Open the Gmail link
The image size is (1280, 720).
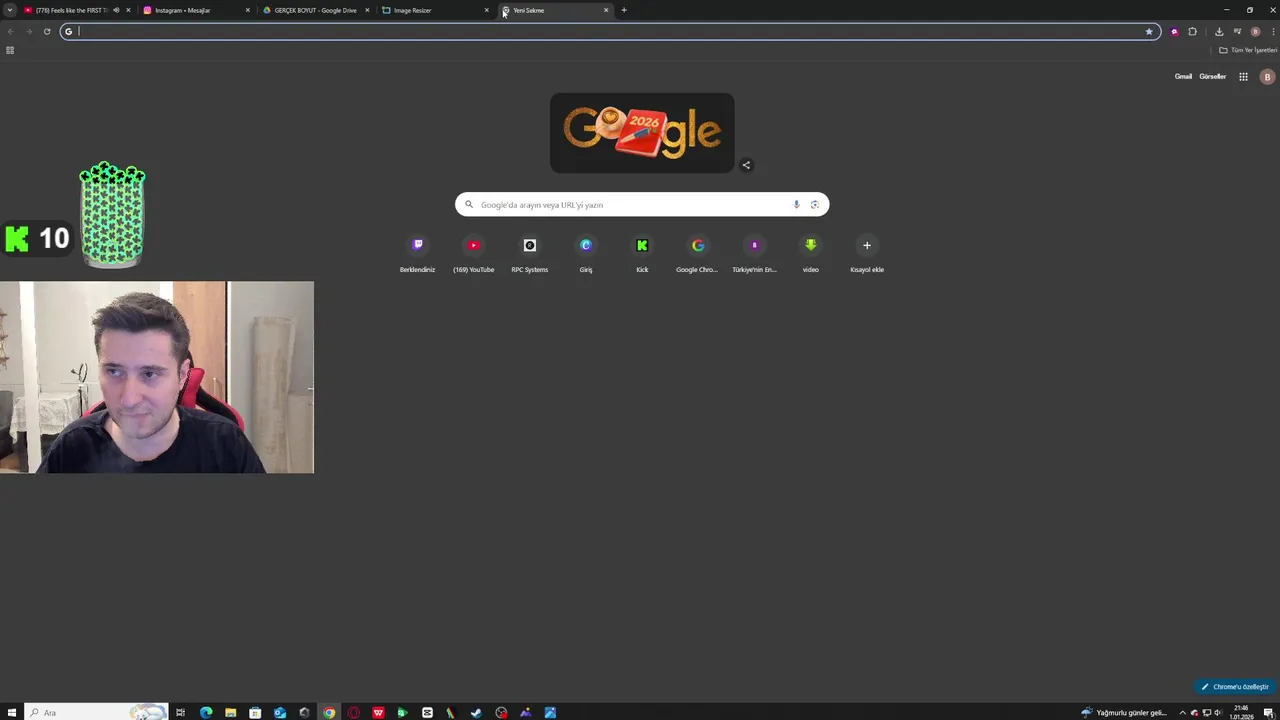1183,77
